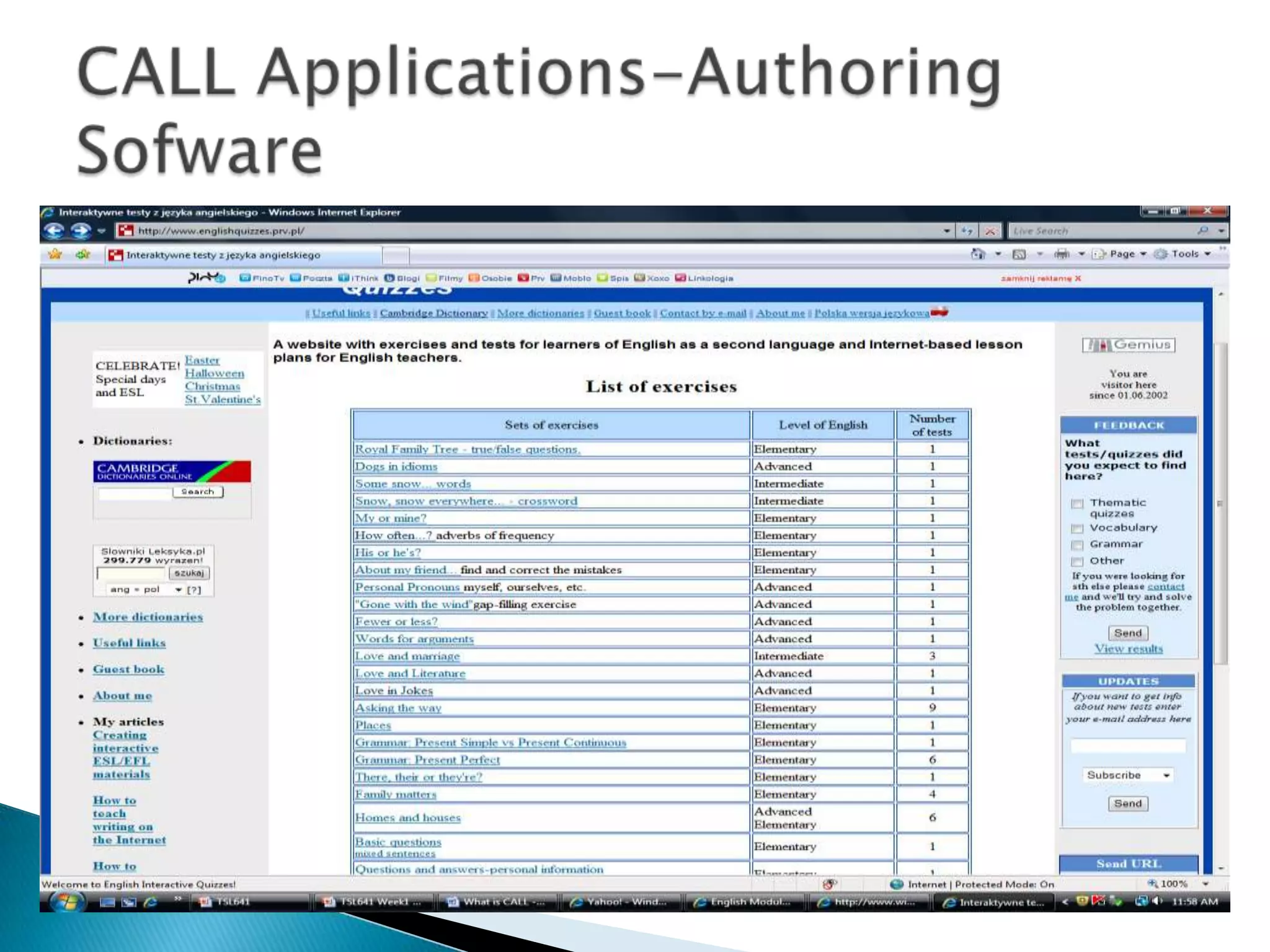Switch to TSL641 taskbar window
Image resolution: width=1270 pixels, height=952 pixels.
pos(249,902)
